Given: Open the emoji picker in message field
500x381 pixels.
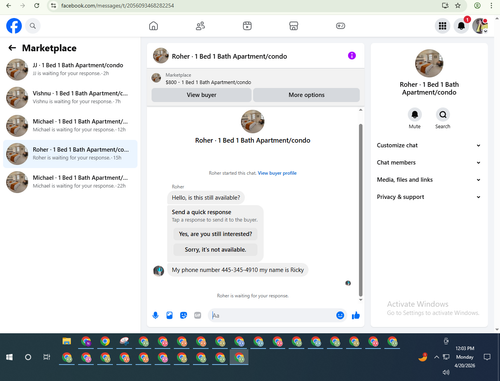Looking at the screenshot, I should (340, 315).
